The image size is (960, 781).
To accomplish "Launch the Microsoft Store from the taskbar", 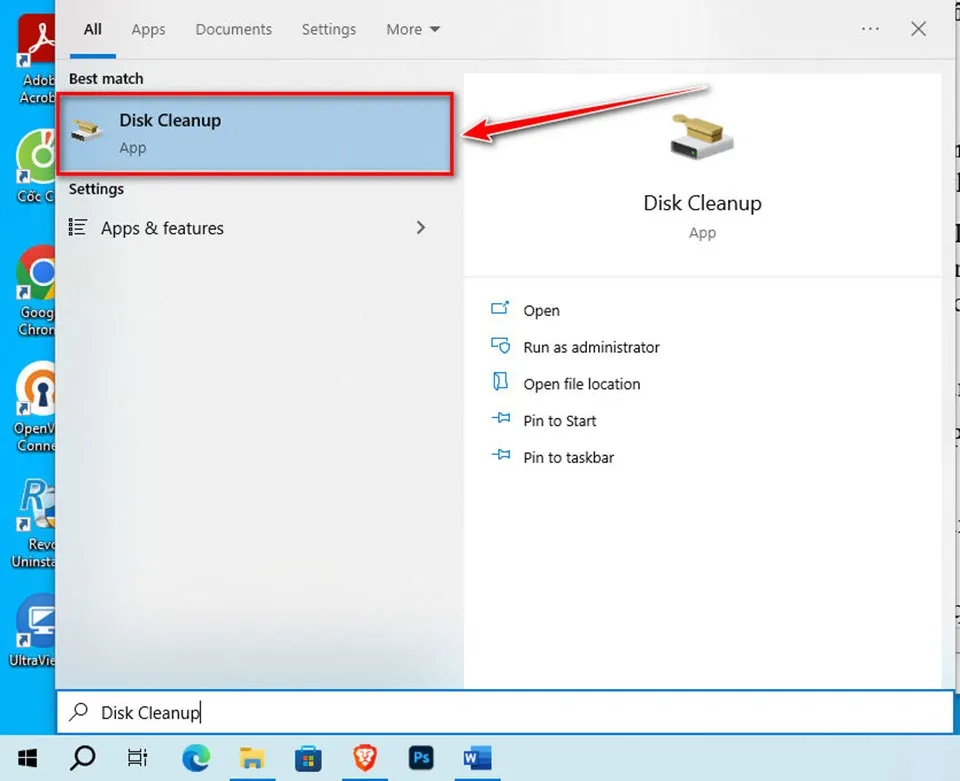I will 309,758.
